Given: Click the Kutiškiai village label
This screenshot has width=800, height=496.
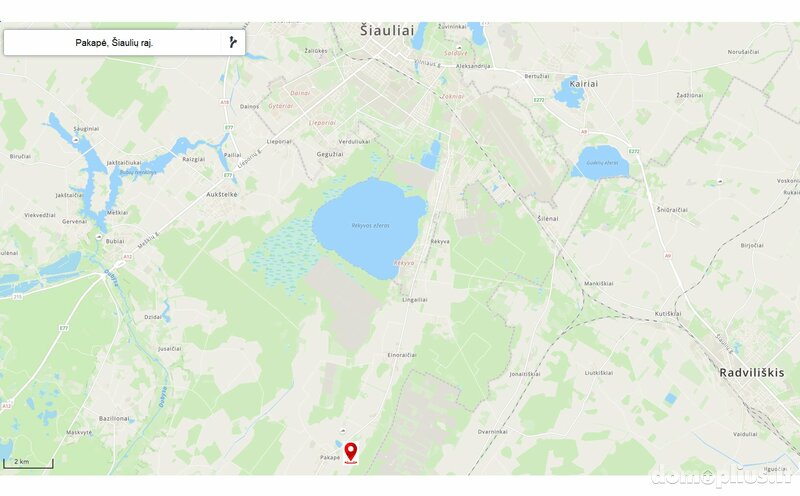Looking at the screenshot, I should (668, 314).
